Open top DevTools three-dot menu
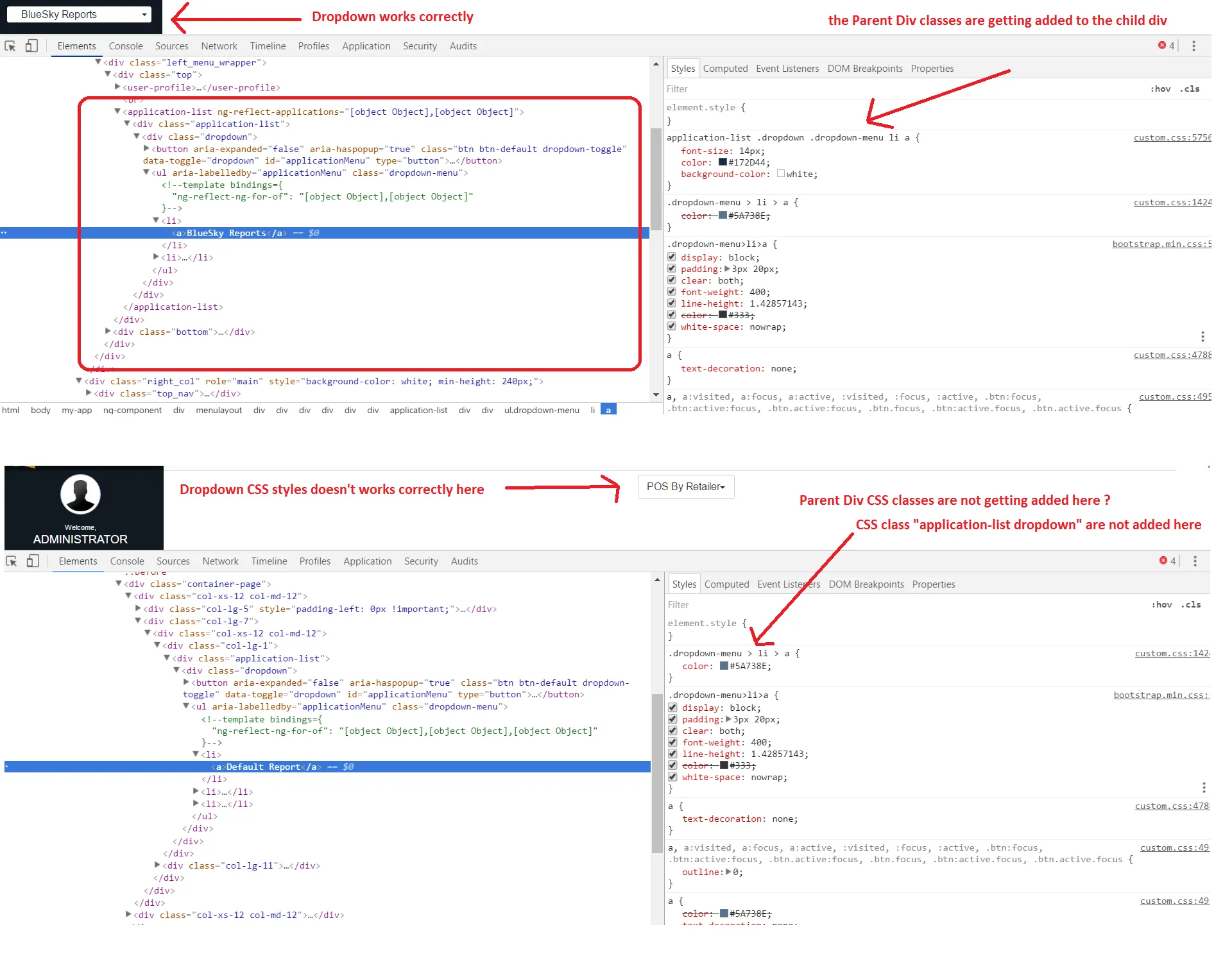The width and height of the screenshot is (1232, 961). click(1193, 46)
